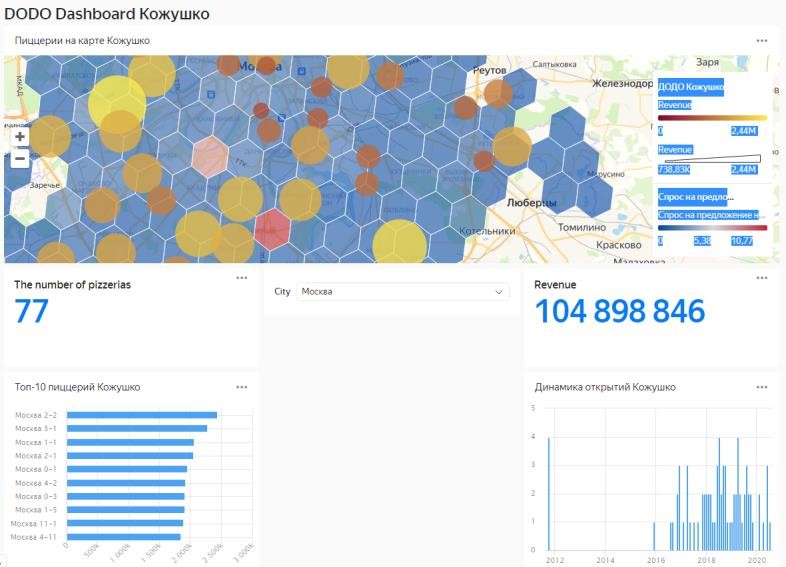The image size is (786, 567).
Task: Click the 2012 bar in openings chart
Action: (x=549, y=494)
